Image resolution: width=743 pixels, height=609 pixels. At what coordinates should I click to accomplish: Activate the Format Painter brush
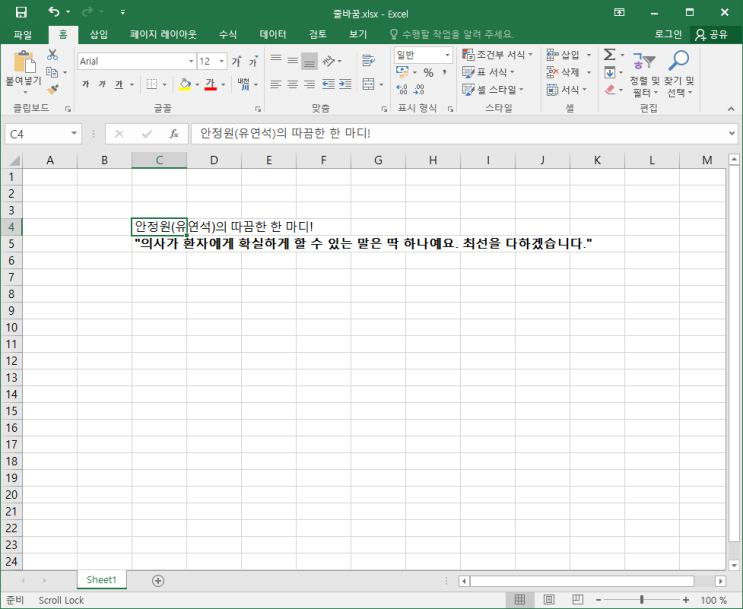point(52,89)
